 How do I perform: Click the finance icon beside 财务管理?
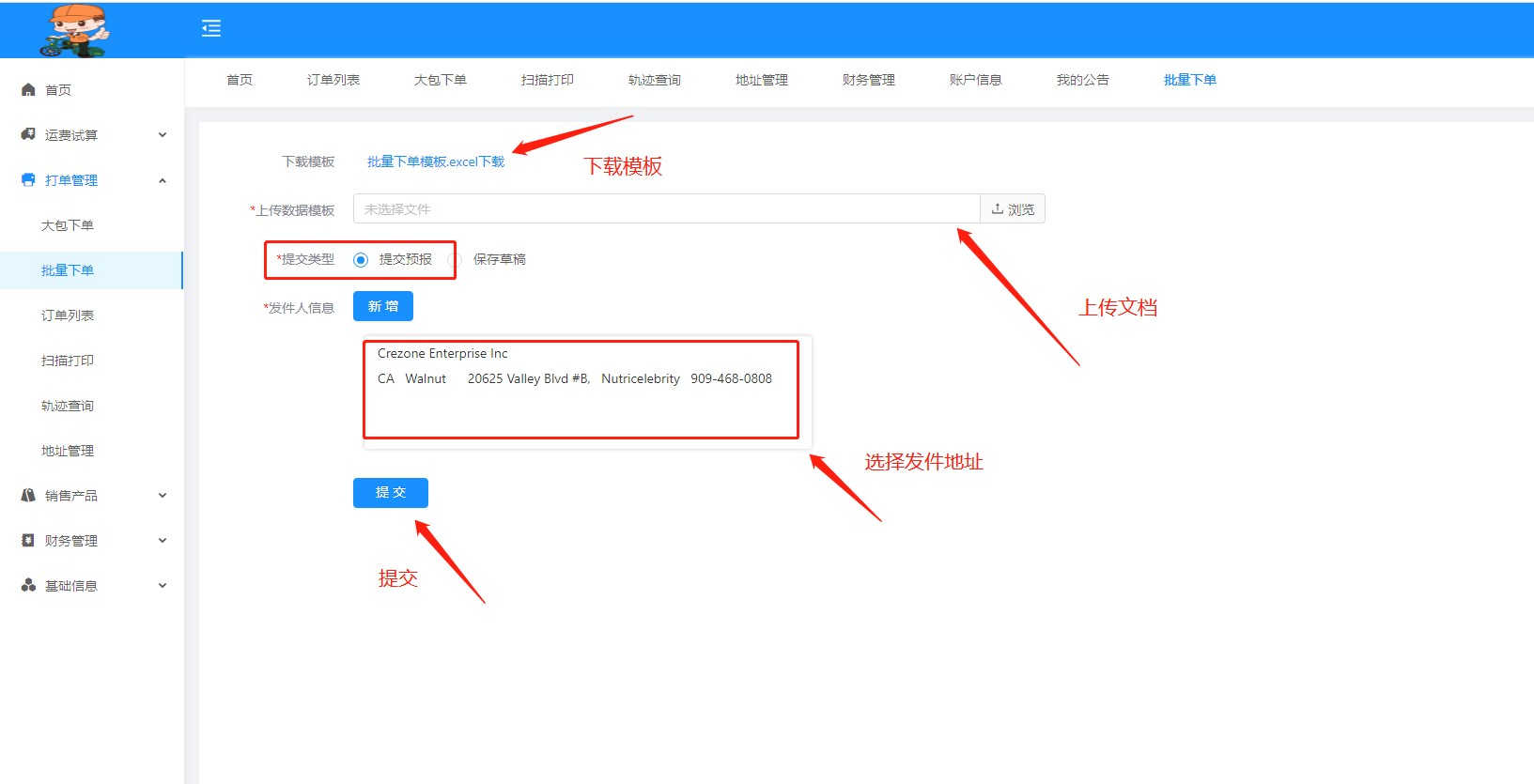click(x=28, y=541)
